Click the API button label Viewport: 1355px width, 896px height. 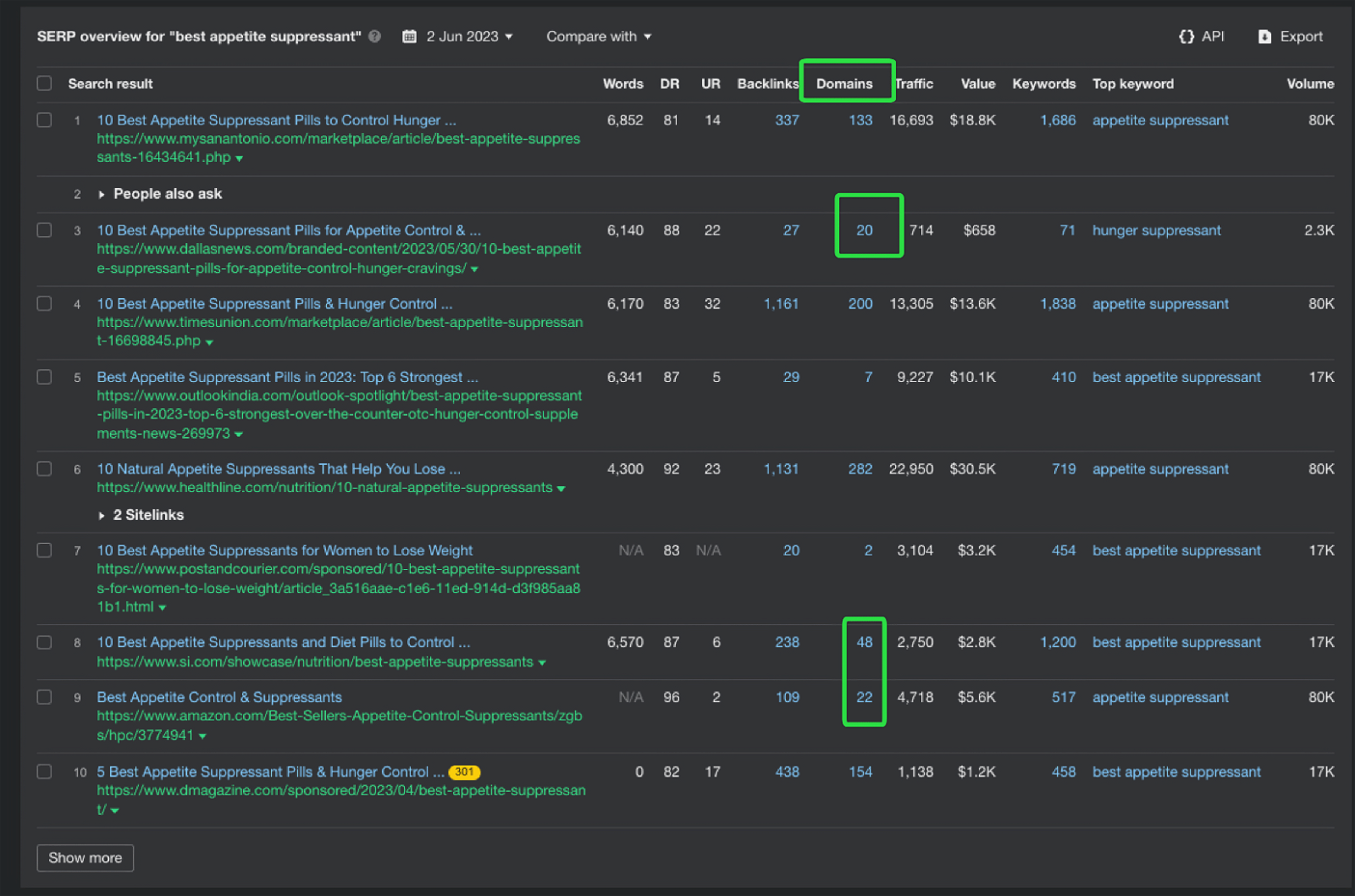coord(1213,36)
